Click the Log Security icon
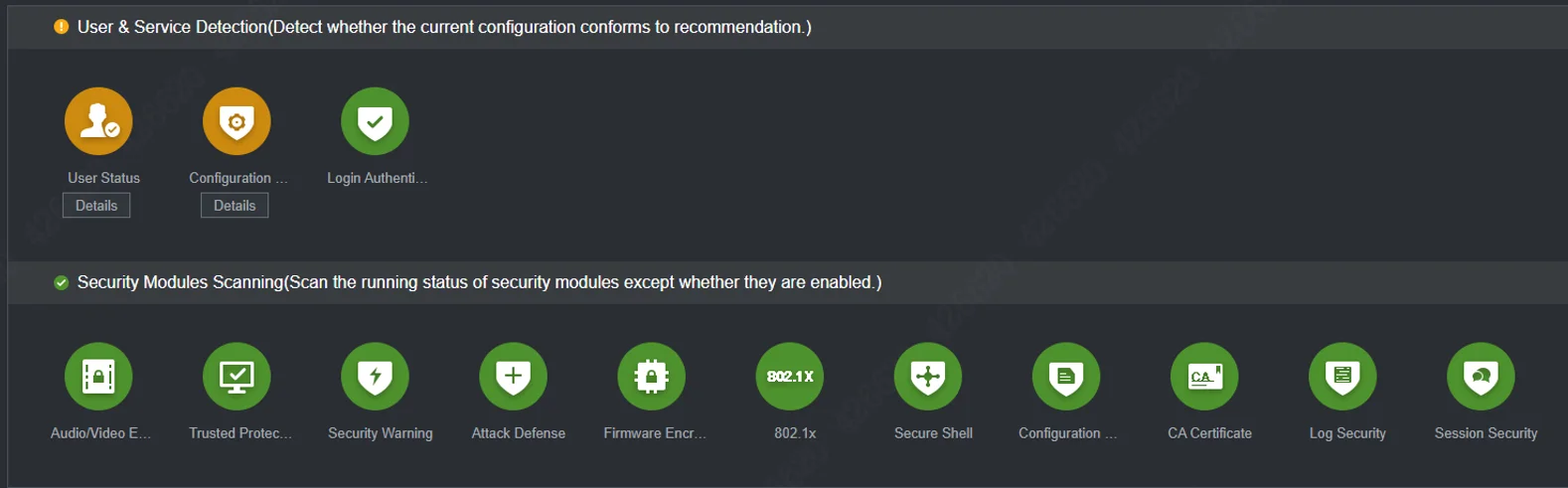The image size is (1568, 488). coord(1342,377)
